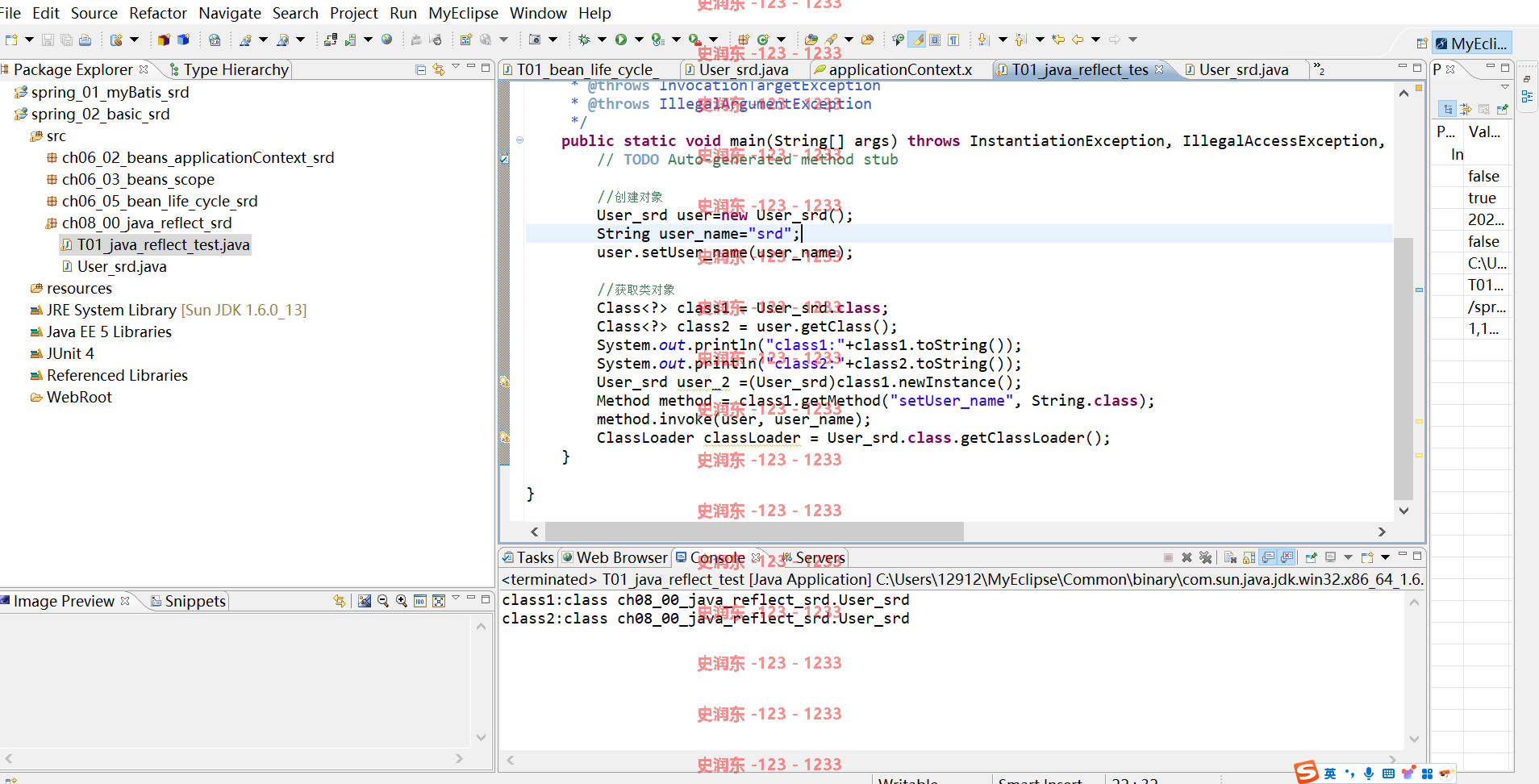
Task: Click the web browser globe icon
Action: (386, 40)
